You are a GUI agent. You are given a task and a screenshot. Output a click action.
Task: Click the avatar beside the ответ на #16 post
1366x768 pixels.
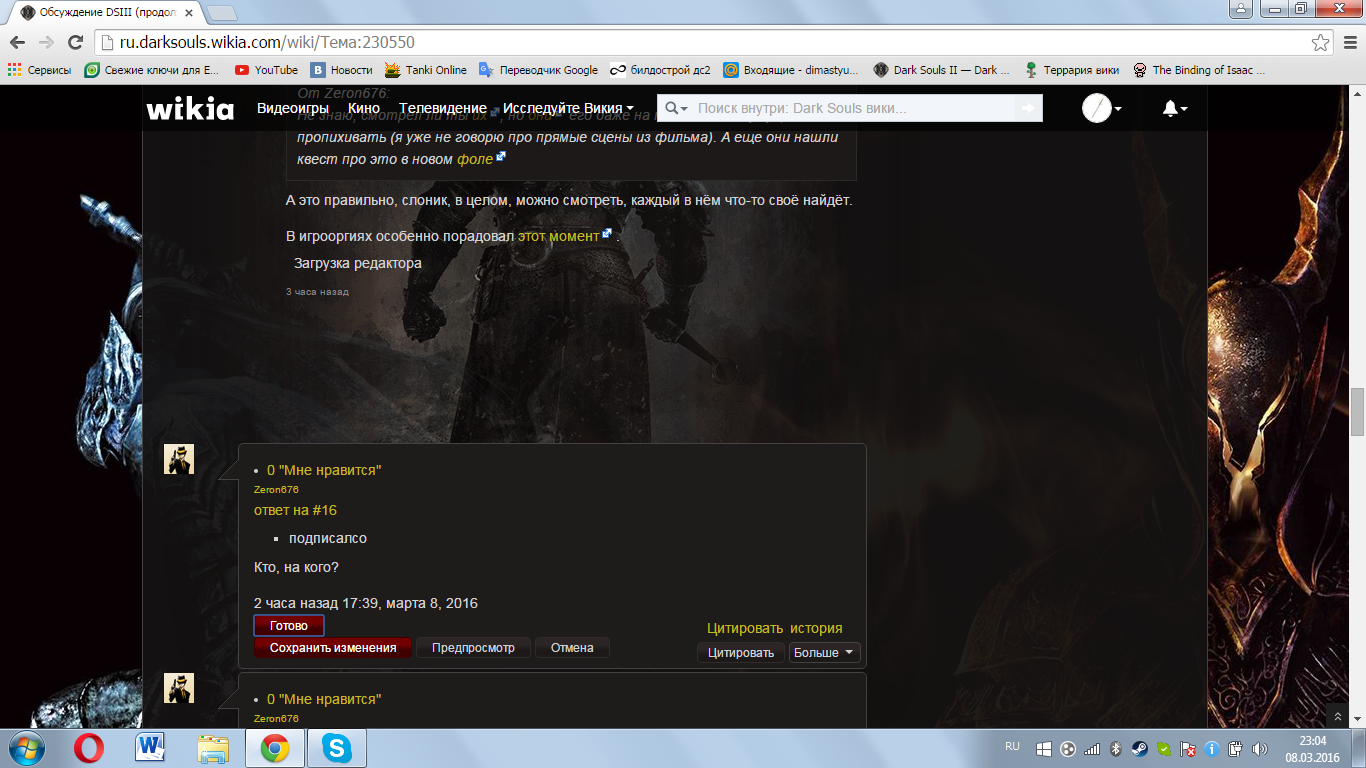(x=179, y=459)
